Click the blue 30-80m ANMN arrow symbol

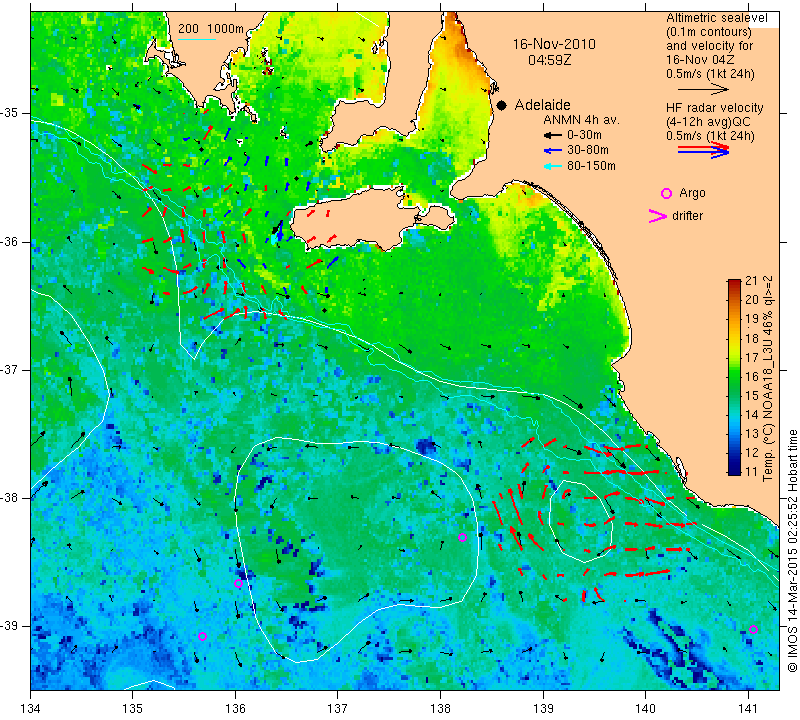[552, 151]
